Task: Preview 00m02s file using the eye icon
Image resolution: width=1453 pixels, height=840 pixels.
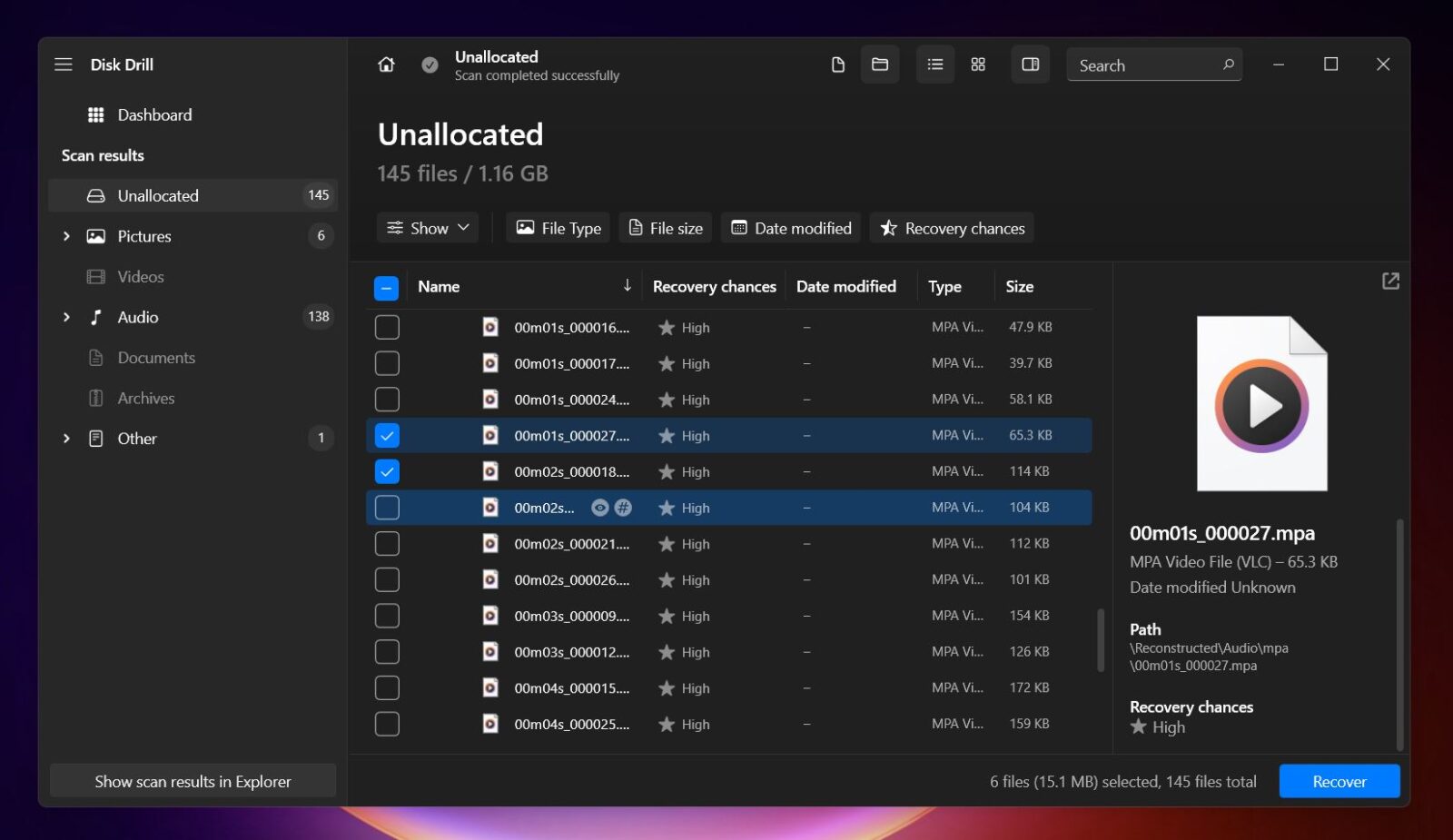Action: pyautogui.click(x=599, y=508)
